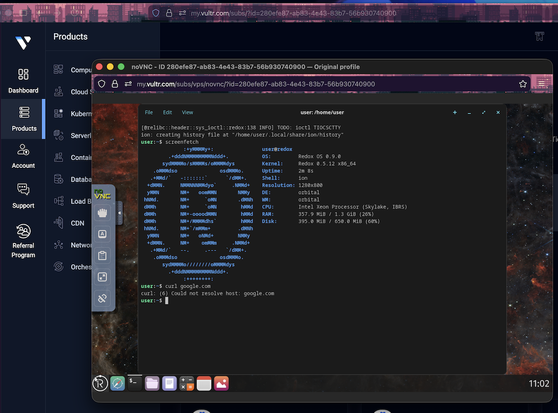This screenshot has height=413, width=558.
Task: Open noVNC clipboard panel
Action: (x=102, y=255)
